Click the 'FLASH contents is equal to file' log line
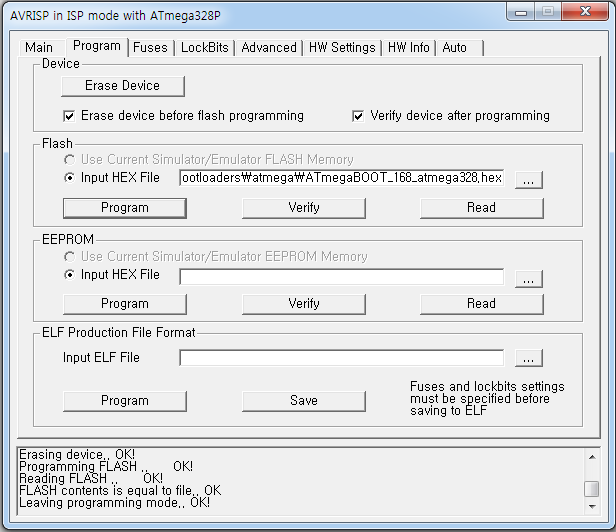This screenshot has width=616, height=532. 120,491
